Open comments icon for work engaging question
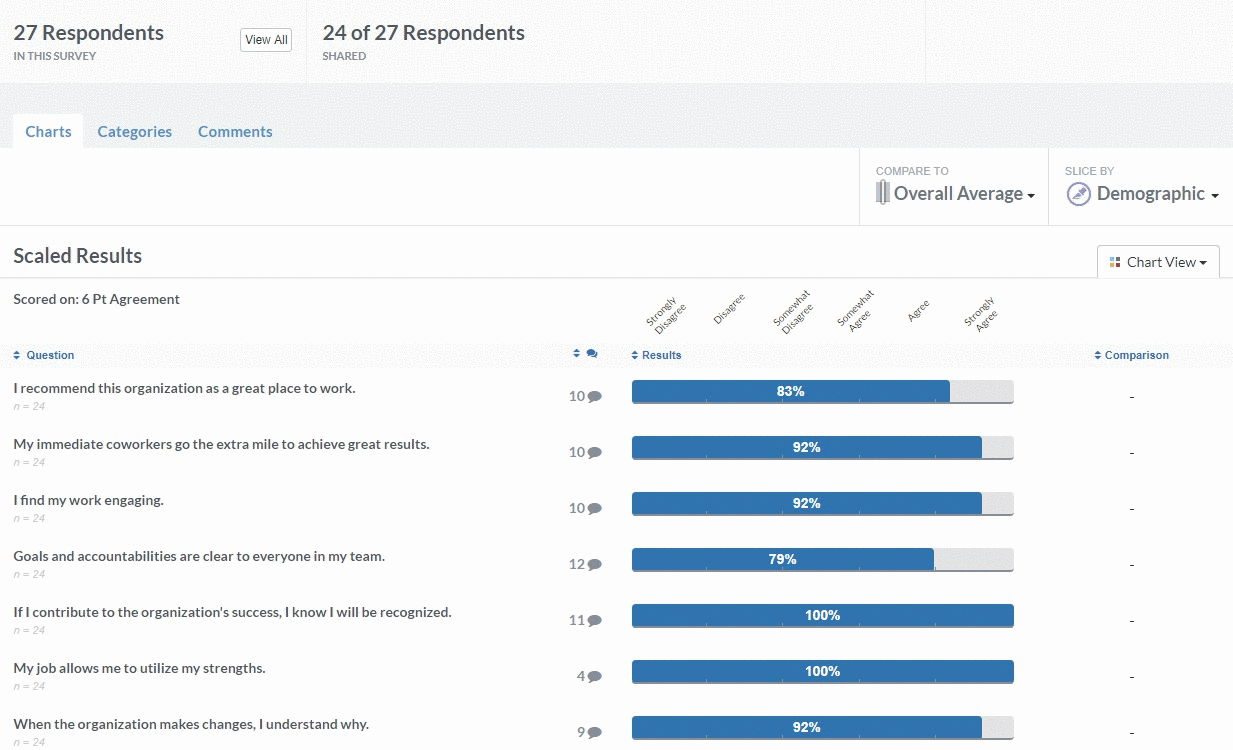 (x=595, y=509)
